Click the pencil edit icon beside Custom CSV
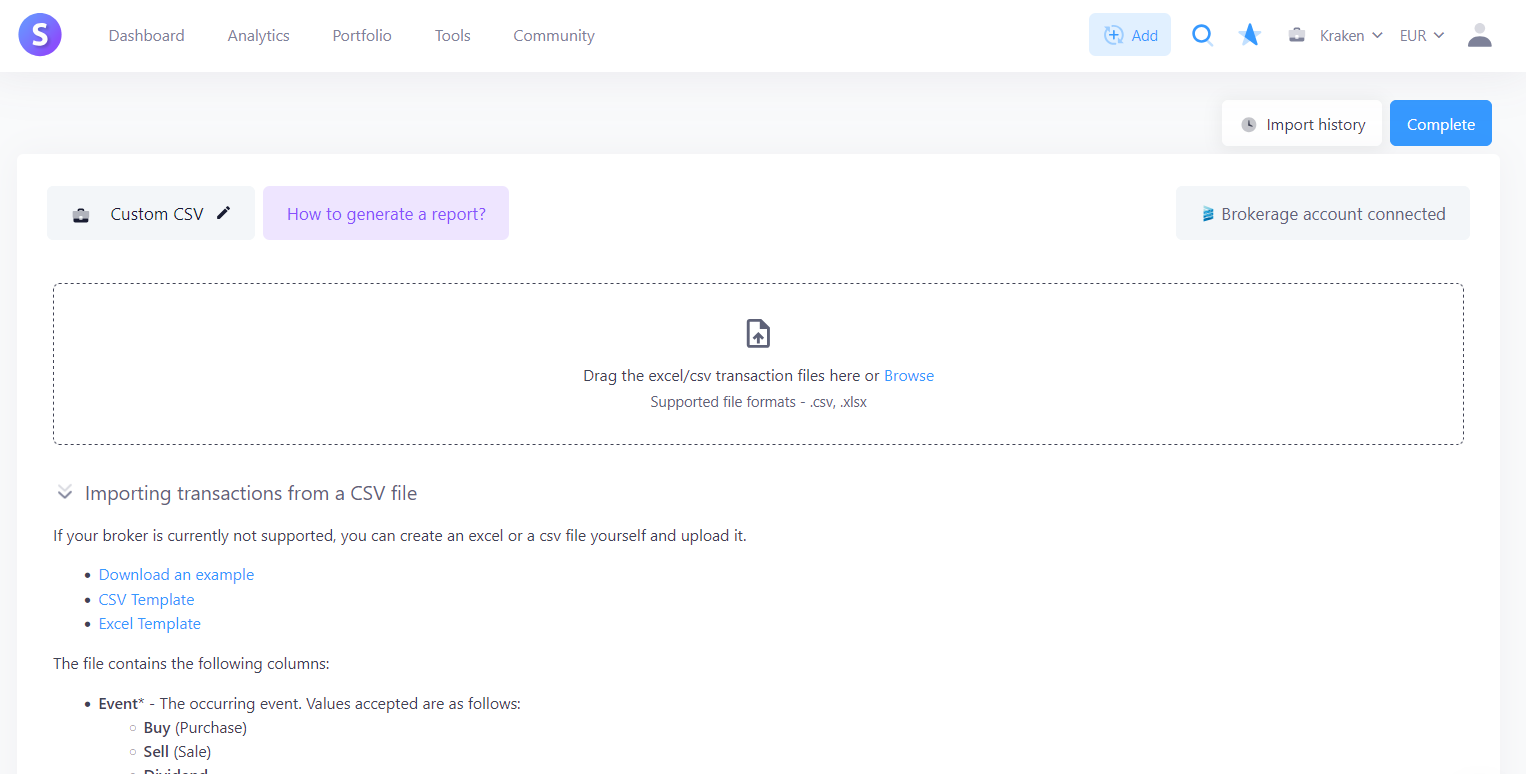 coord(224,213)
